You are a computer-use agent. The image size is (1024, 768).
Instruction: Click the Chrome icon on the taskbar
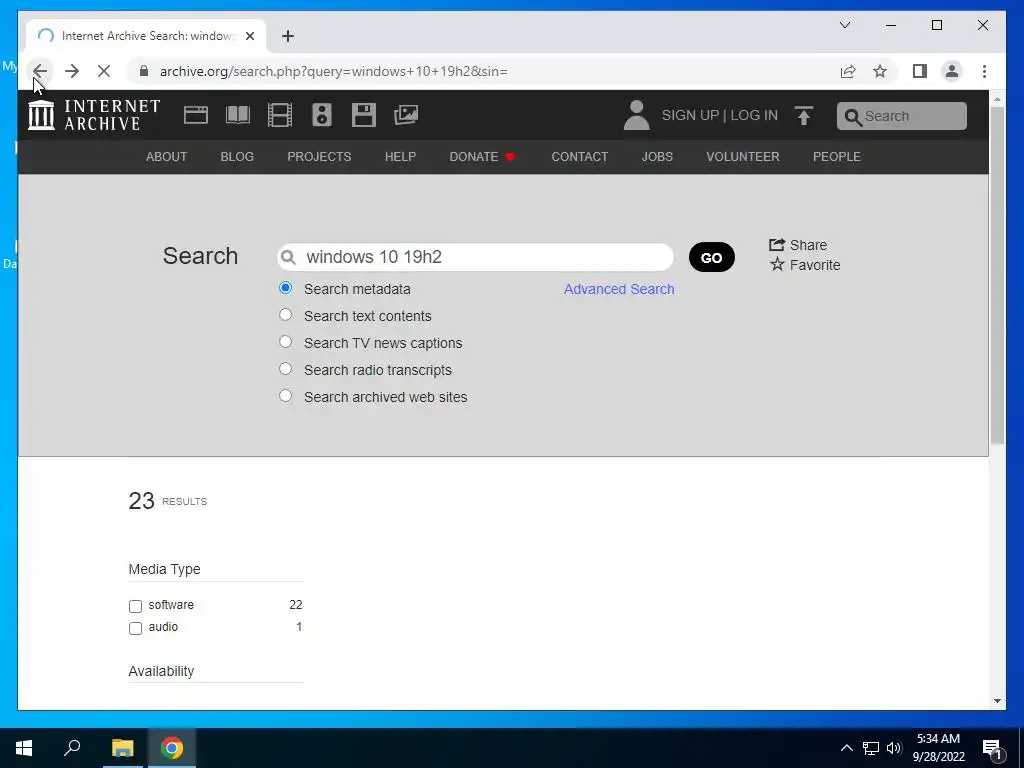coord(172,748)
